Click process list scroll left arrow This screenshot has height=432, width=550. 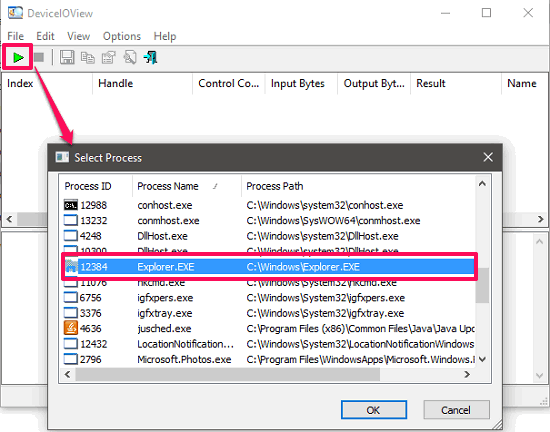tap(68, 374)
